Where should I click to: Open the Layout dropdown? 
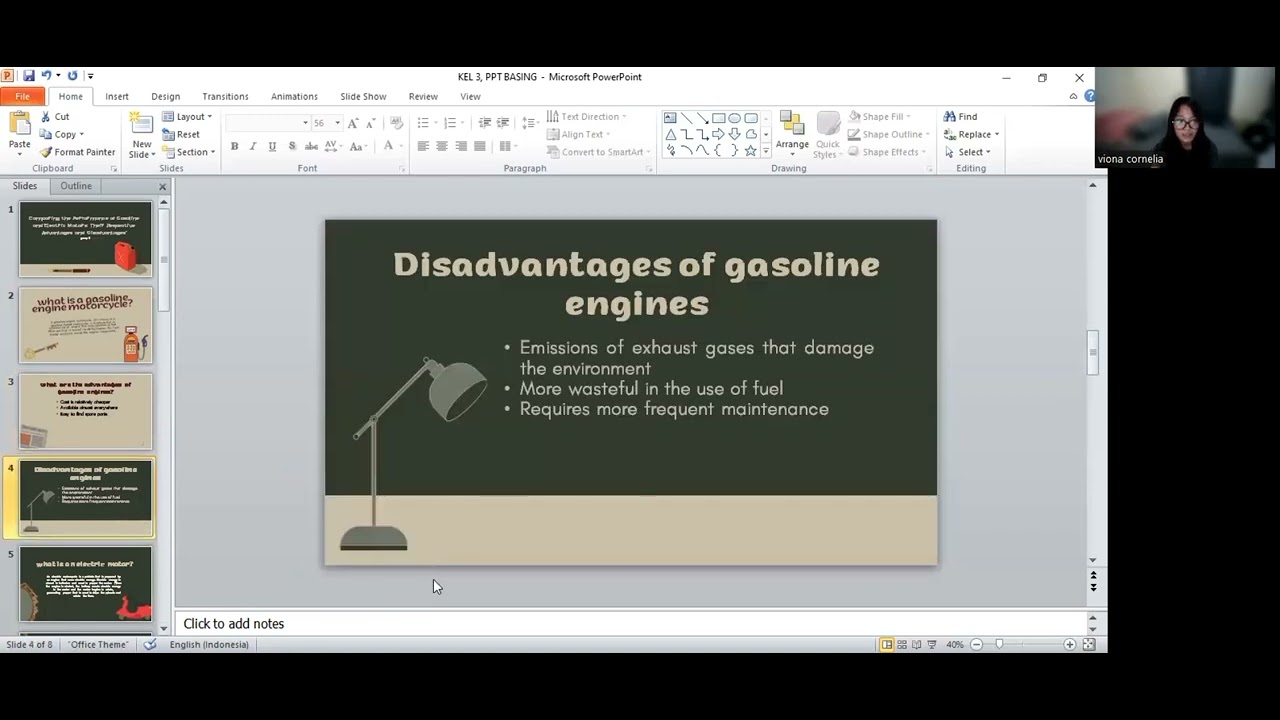[x=188, y=117]
